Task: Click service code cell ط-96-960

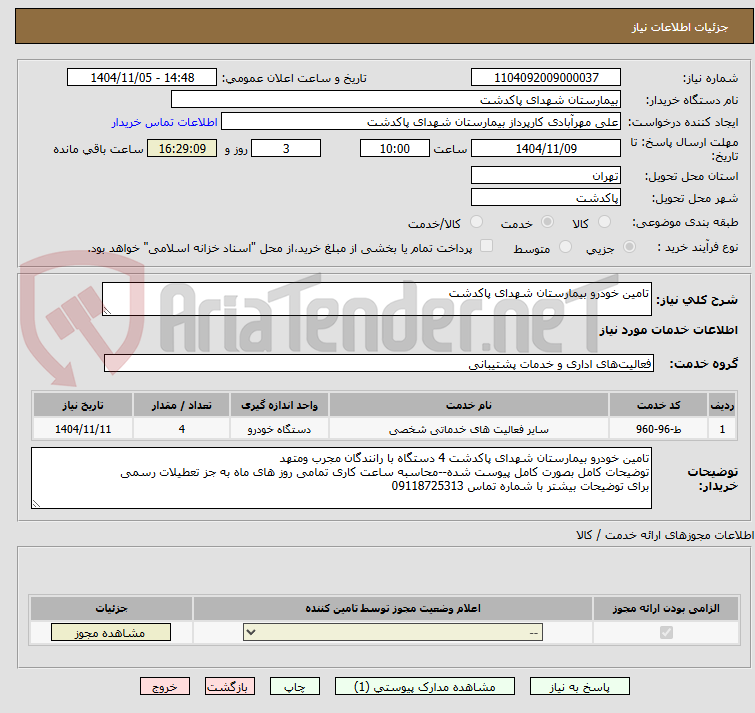Action: click(x=658, y=429)
